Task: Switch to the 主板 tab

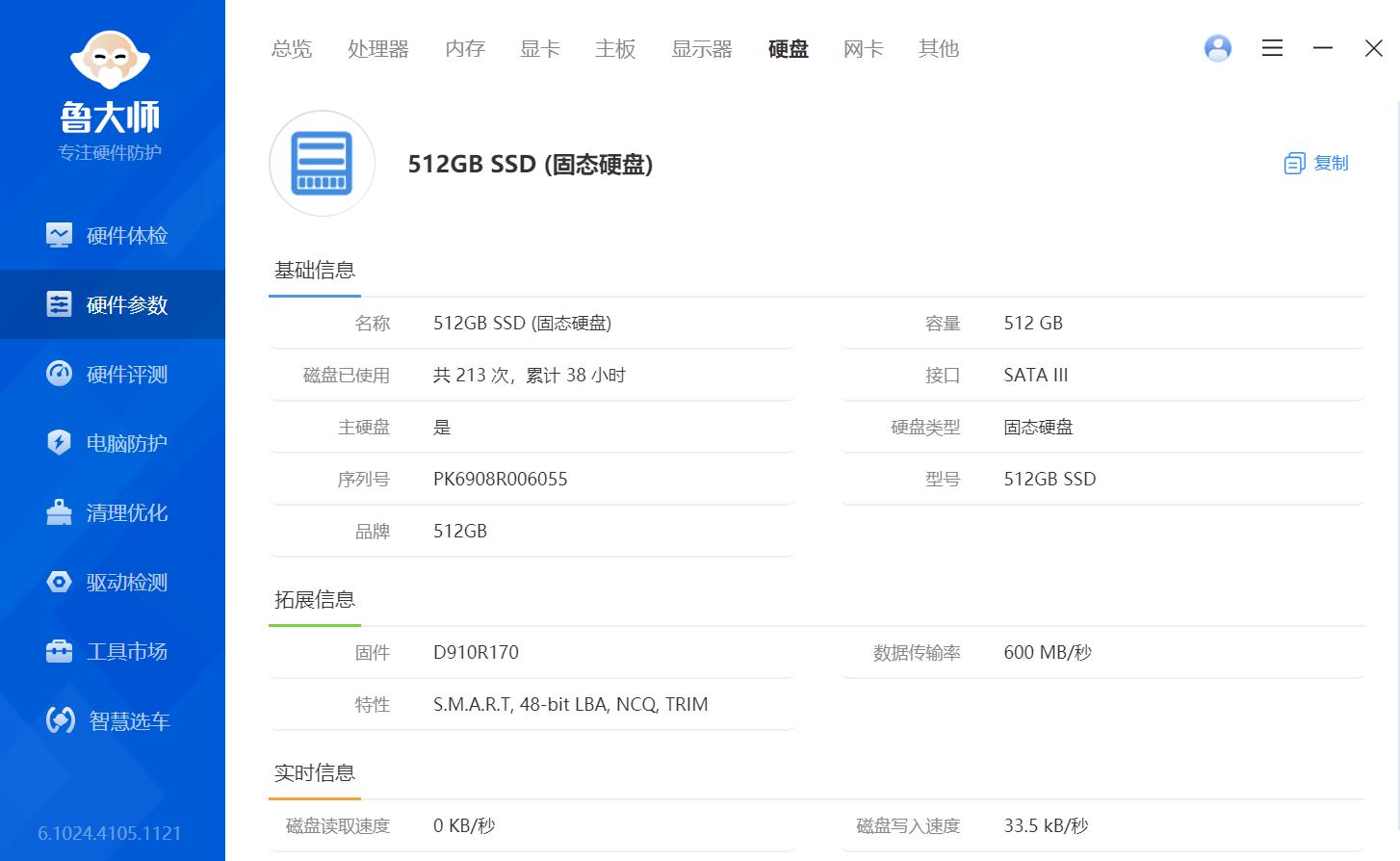Action: (x=615, y=49)
